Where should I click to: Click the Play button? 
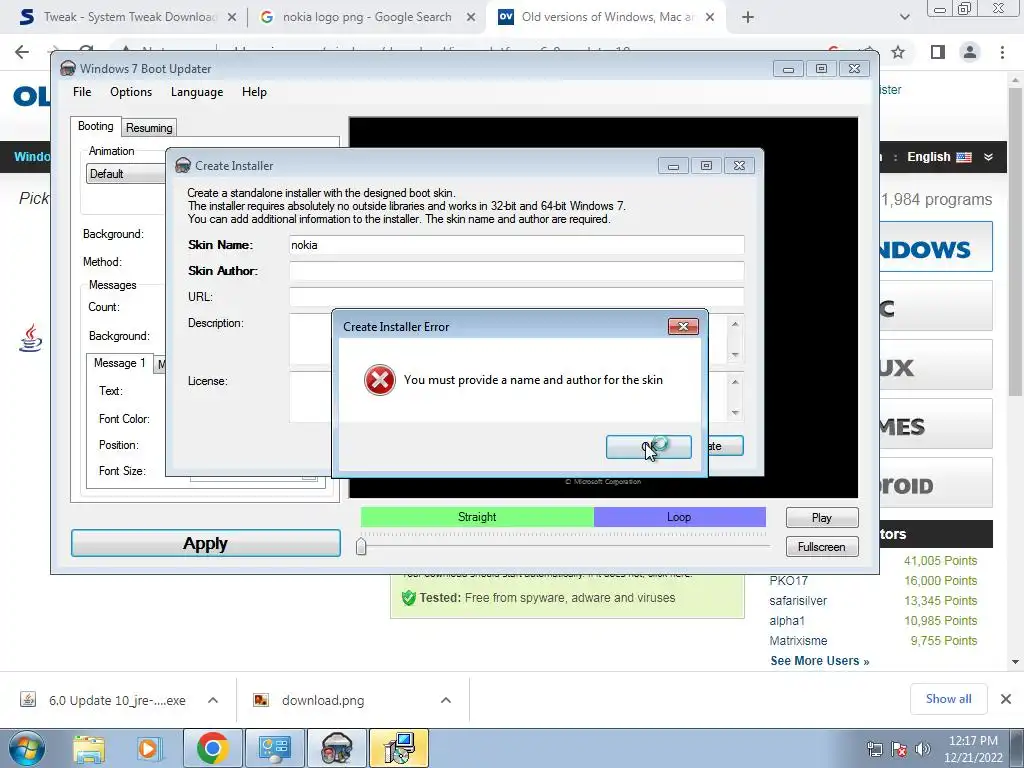(x=822, y=518)
